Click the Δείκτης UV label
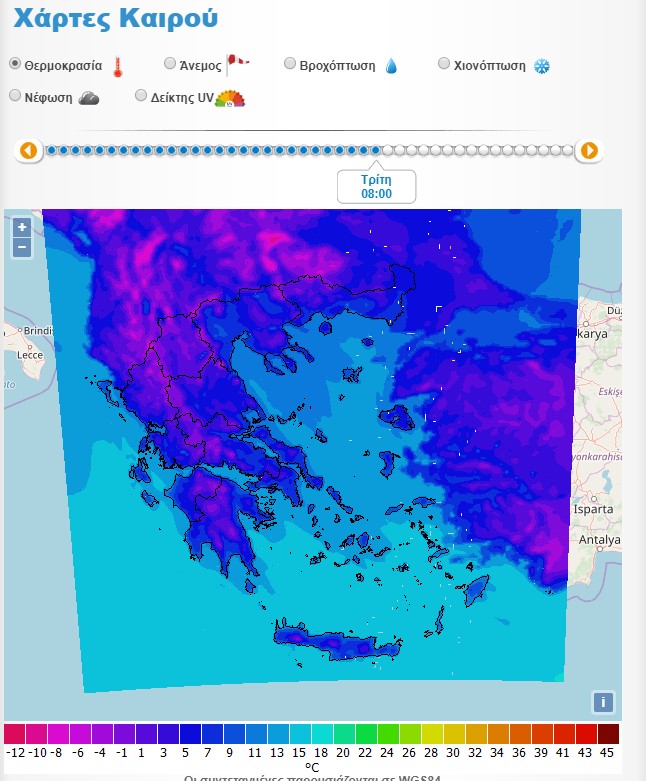 tap(182, 98)
